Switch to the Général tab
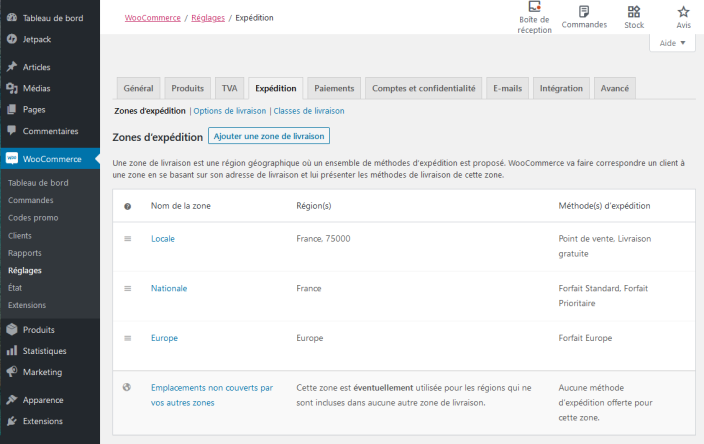Viewport: 704px width, 444px height. click(x=138, y=88)
